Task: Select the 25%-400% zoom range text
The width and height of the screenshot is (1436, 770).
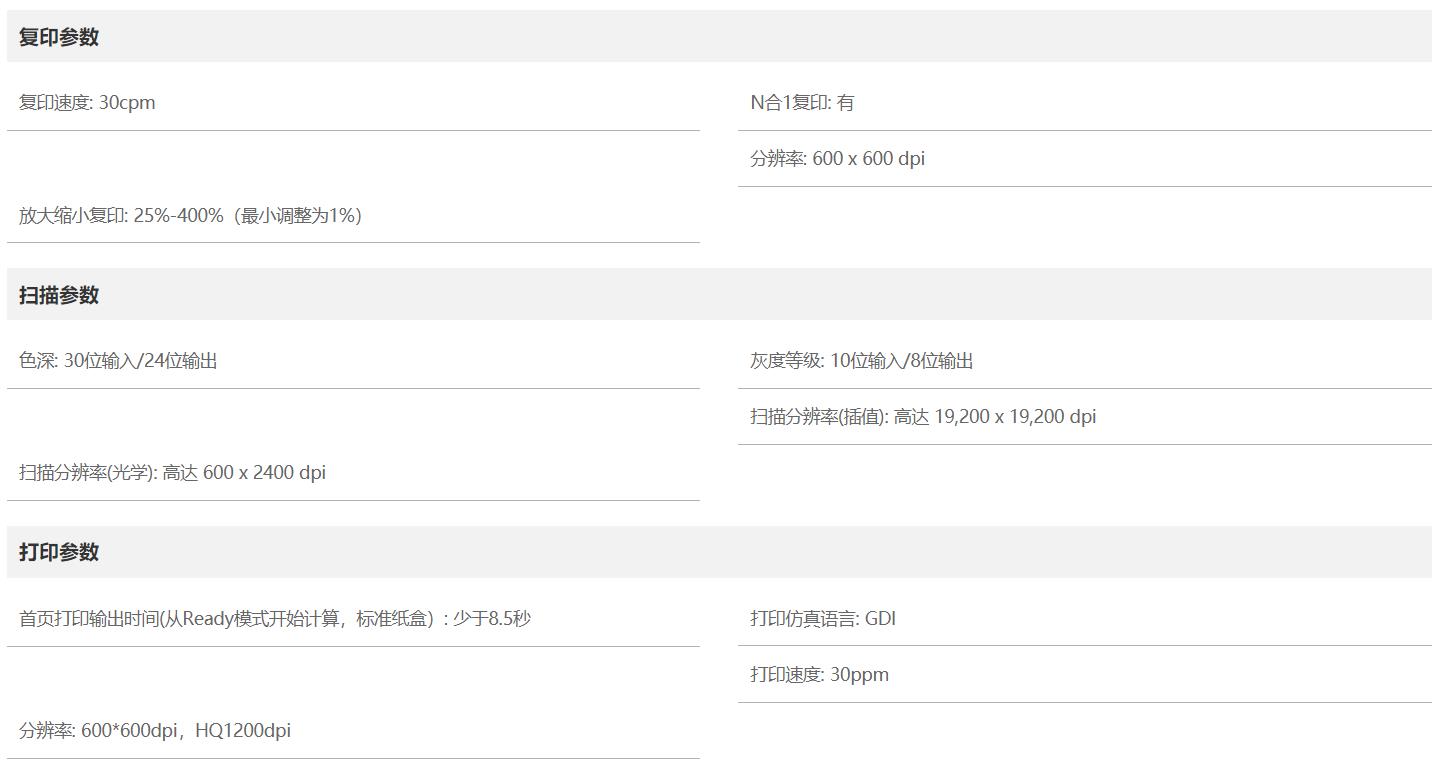Action: [178, 215]
